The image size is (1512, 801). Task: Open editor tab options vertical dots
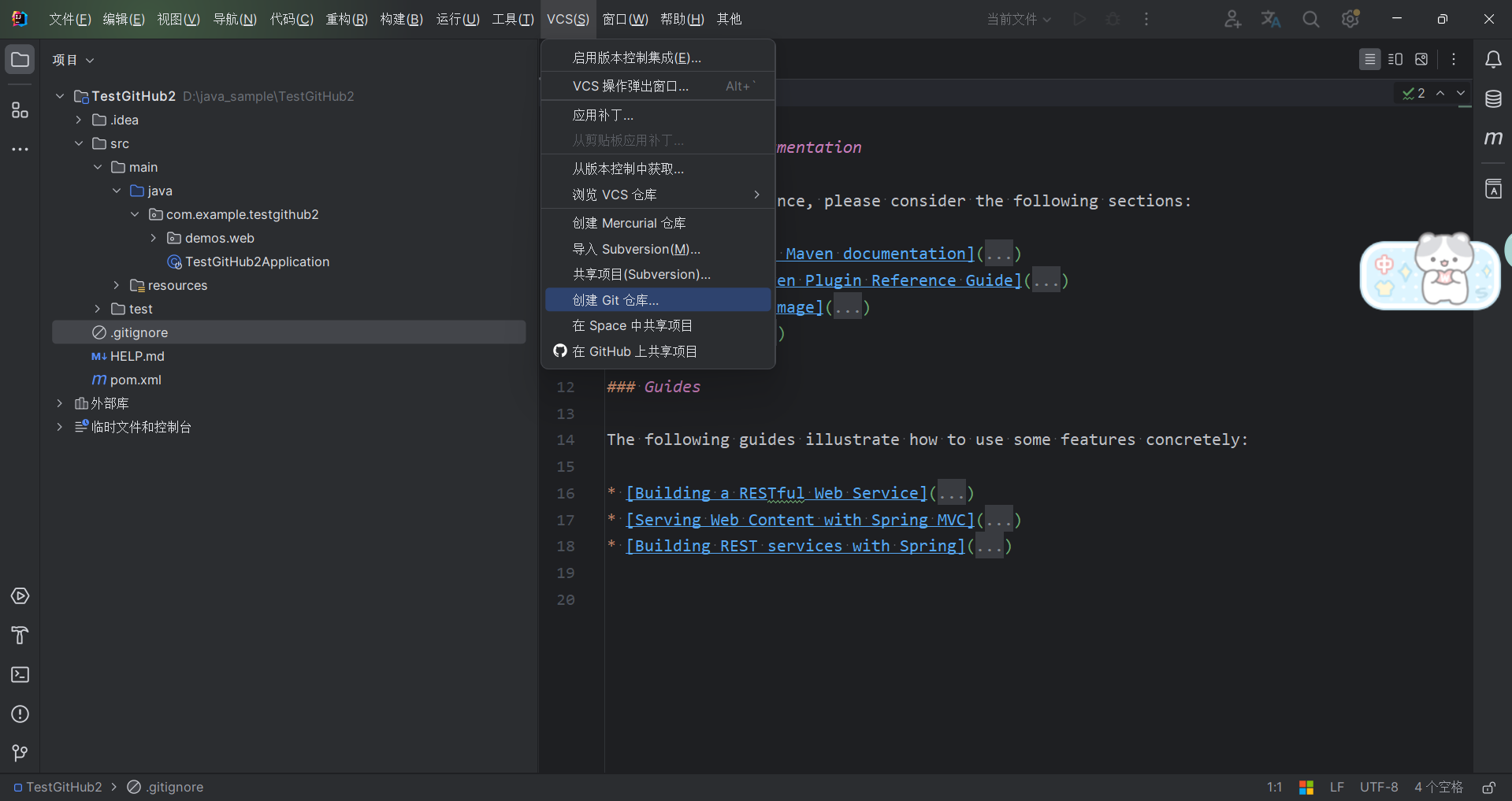click(1454, 59)
